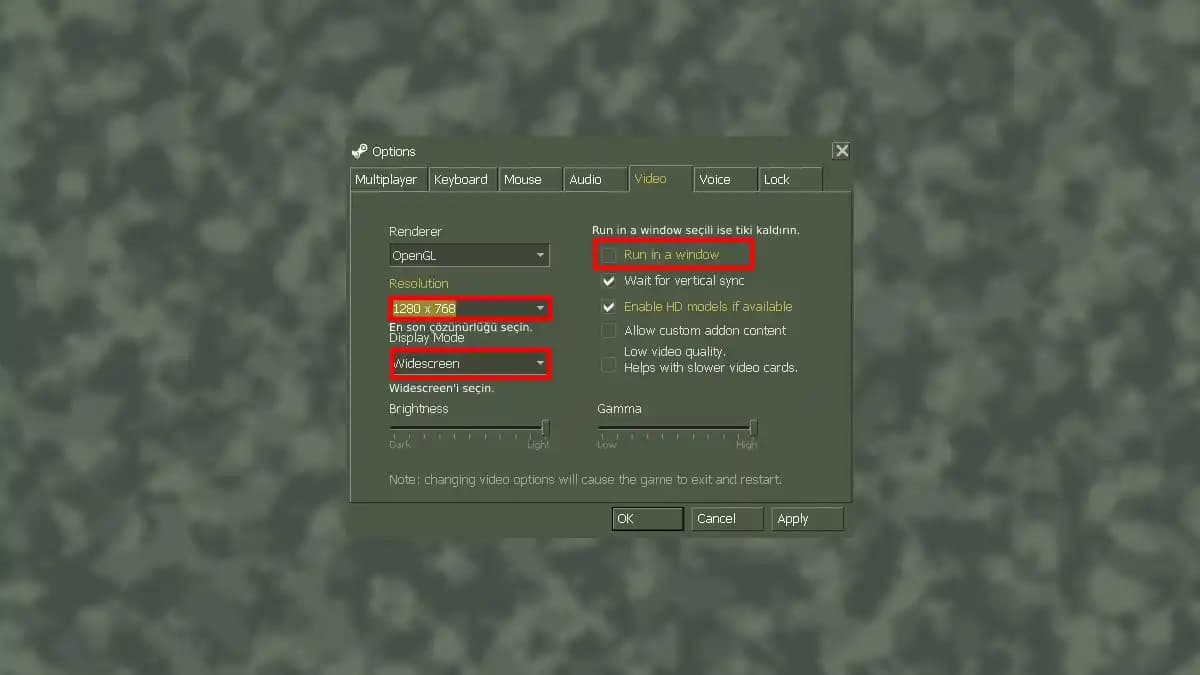This screenshot has height=675, width=1200.
Task: Enable the Run in a window checkbox
Action: [609, 255]
